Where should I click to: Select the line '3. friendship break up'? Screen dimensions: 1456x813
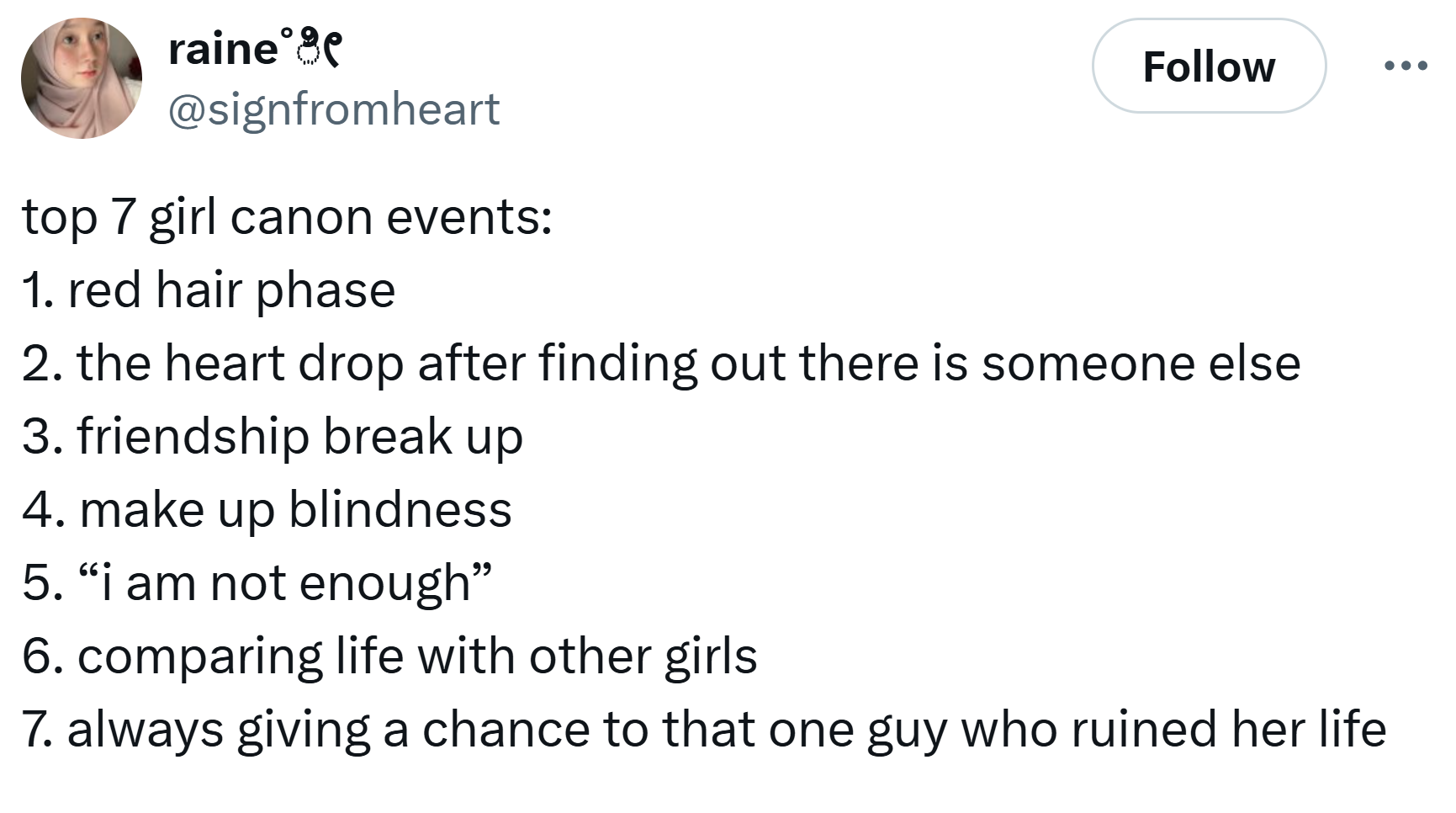click(273, 437)
